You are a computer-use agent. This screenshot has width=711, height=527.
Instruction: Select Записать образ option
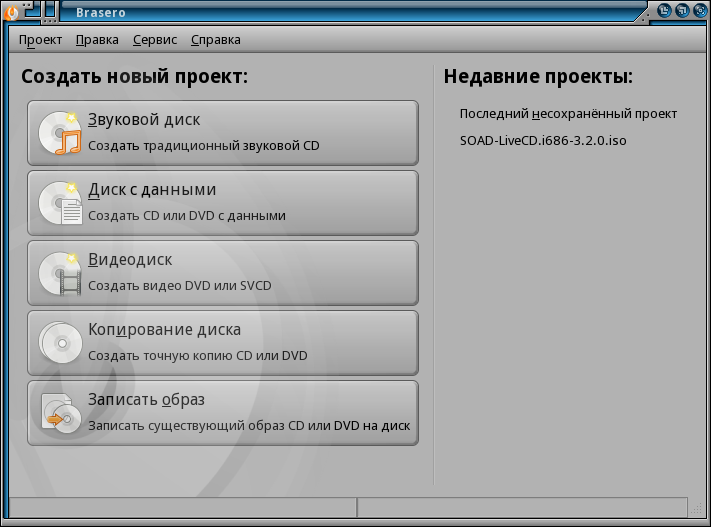coord(223,413)
